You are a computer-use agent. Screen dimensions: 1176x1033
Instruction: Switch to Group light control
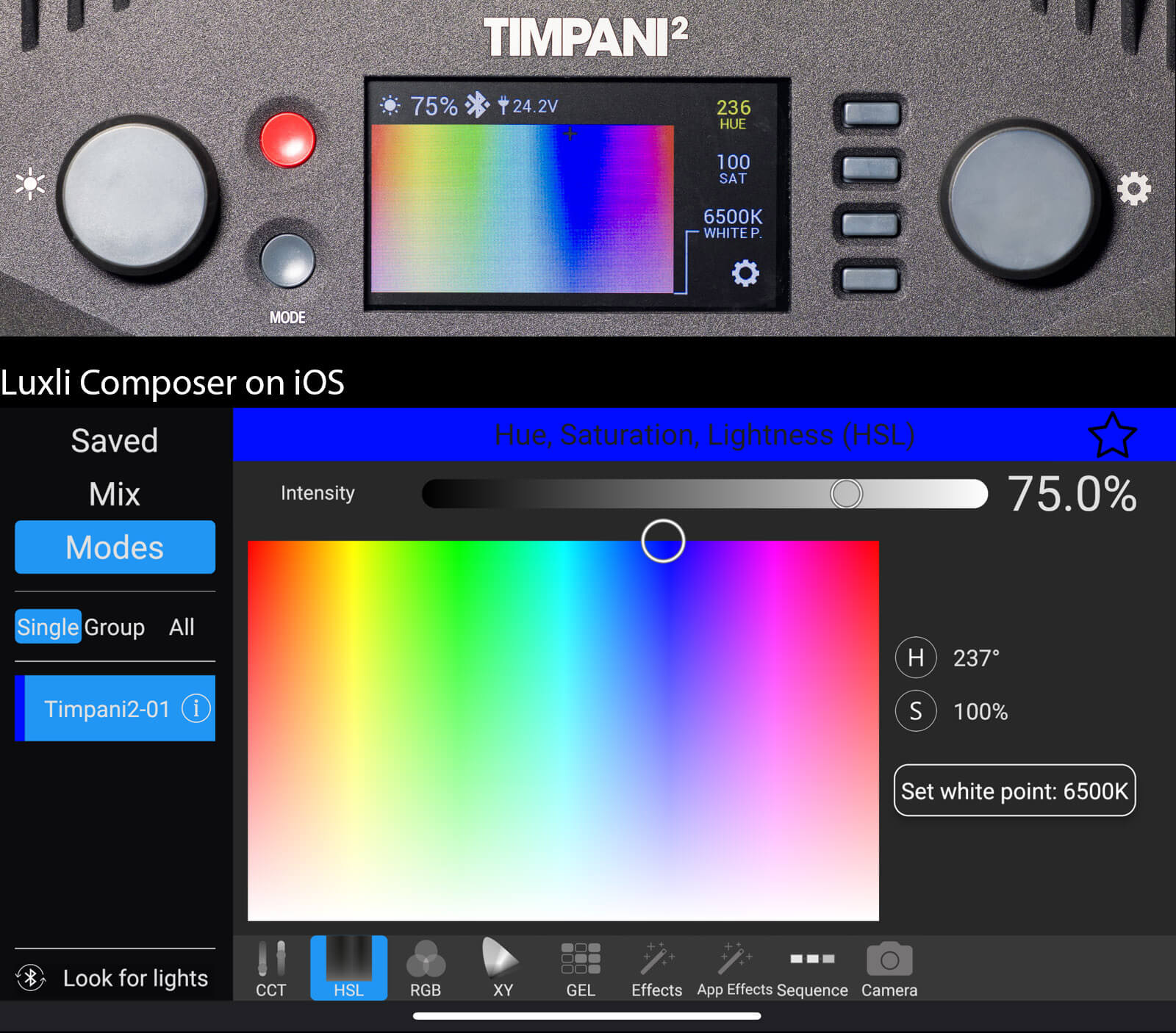tap(114, 627)
